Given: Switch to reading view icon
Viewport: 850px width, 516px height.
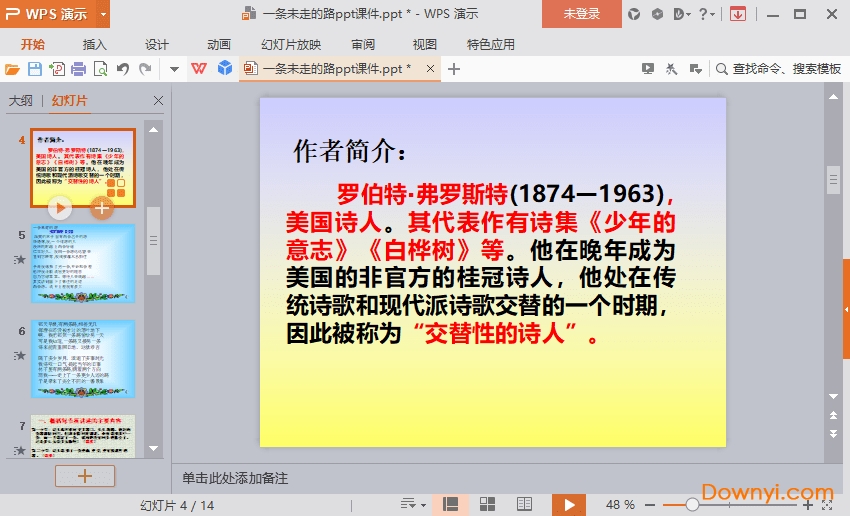Looking at the screenshot, I should coord(524,505).
